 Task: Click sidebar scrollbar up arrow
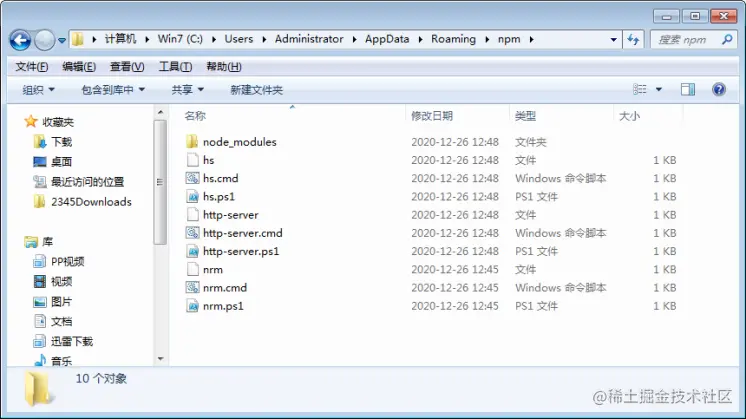click(160, 113)
